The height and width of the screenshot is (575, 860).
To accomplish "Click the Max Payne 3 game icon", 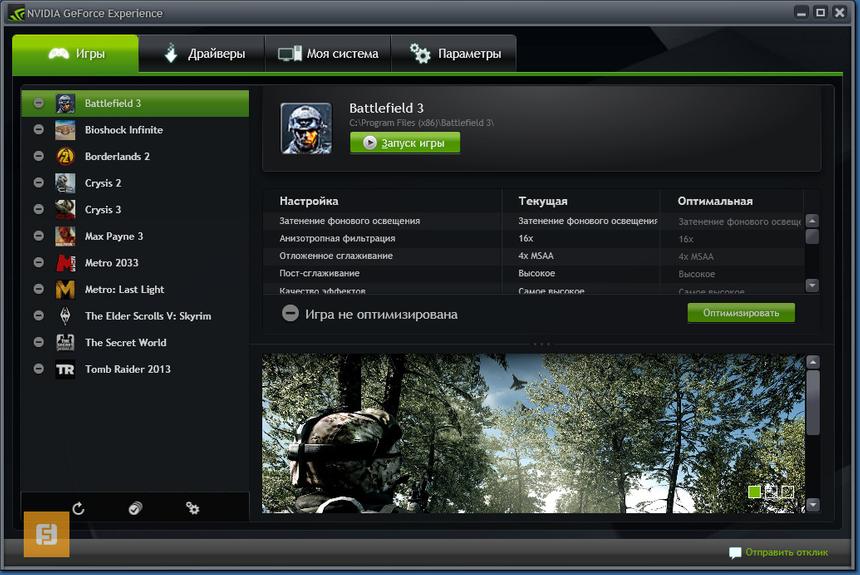I will click(x=65, y=236).
